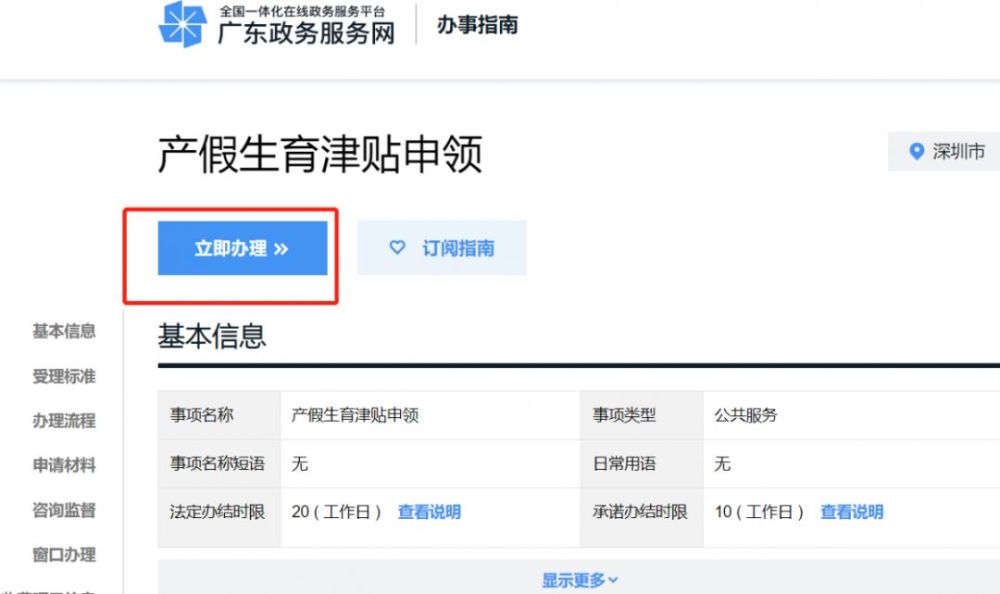This screenshot has height=594, width=1000.
Task: Click the 20（工作日）value text
Action: [x=337, y=512]
